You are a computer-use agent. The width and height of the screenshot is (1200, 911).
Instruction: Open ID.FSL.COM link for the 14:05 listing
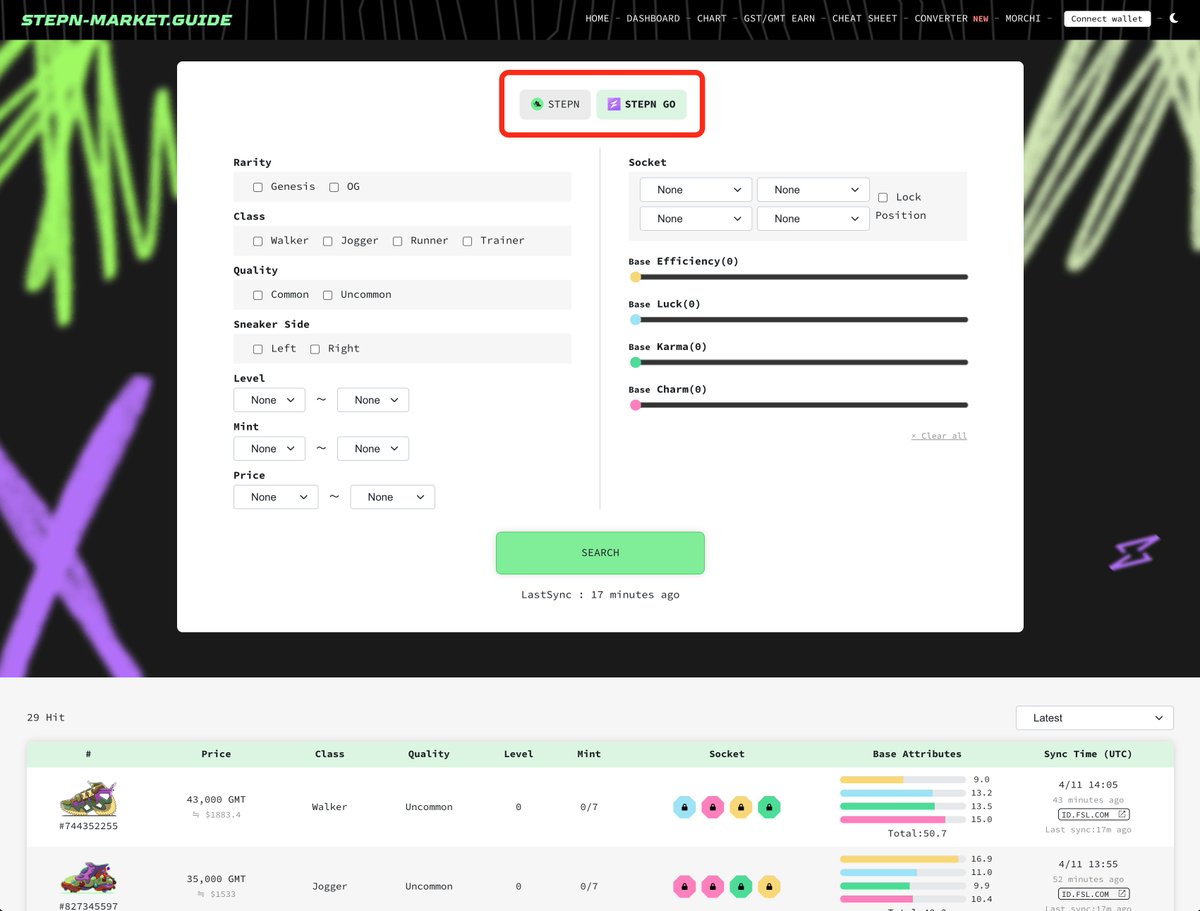[1094, 815]
